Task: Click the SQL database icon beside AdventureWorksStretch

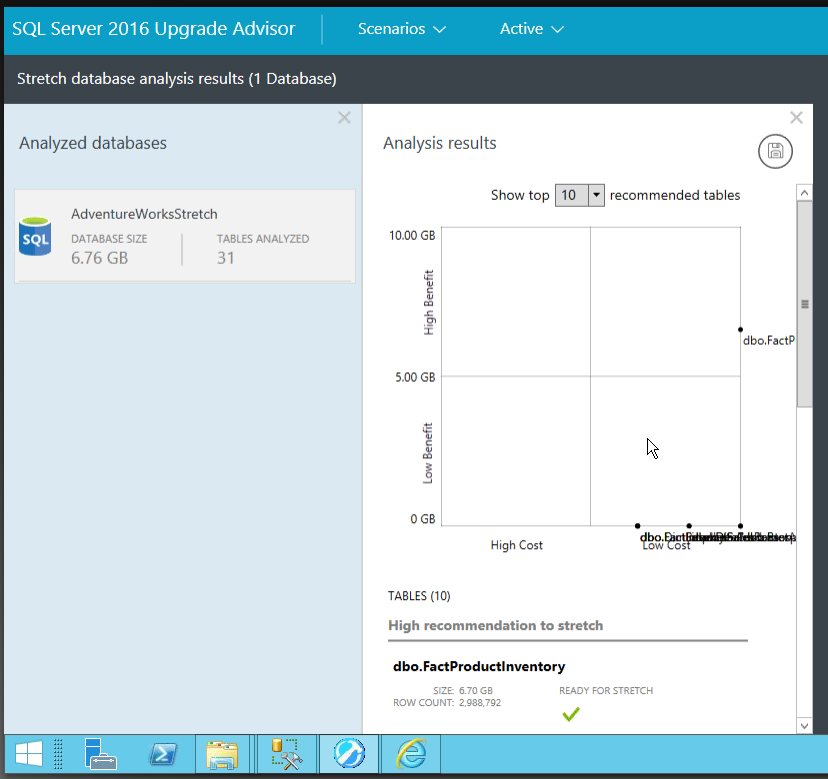Action: pos(35,238)
